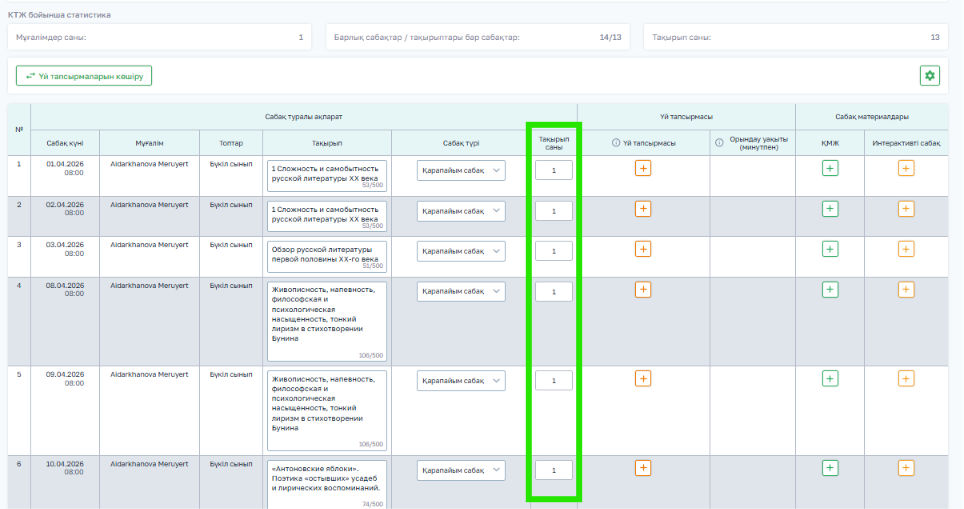Add homework for the 01.04.2026 lesson
Screen dimensions: 964x509
(x=643, y=168)
